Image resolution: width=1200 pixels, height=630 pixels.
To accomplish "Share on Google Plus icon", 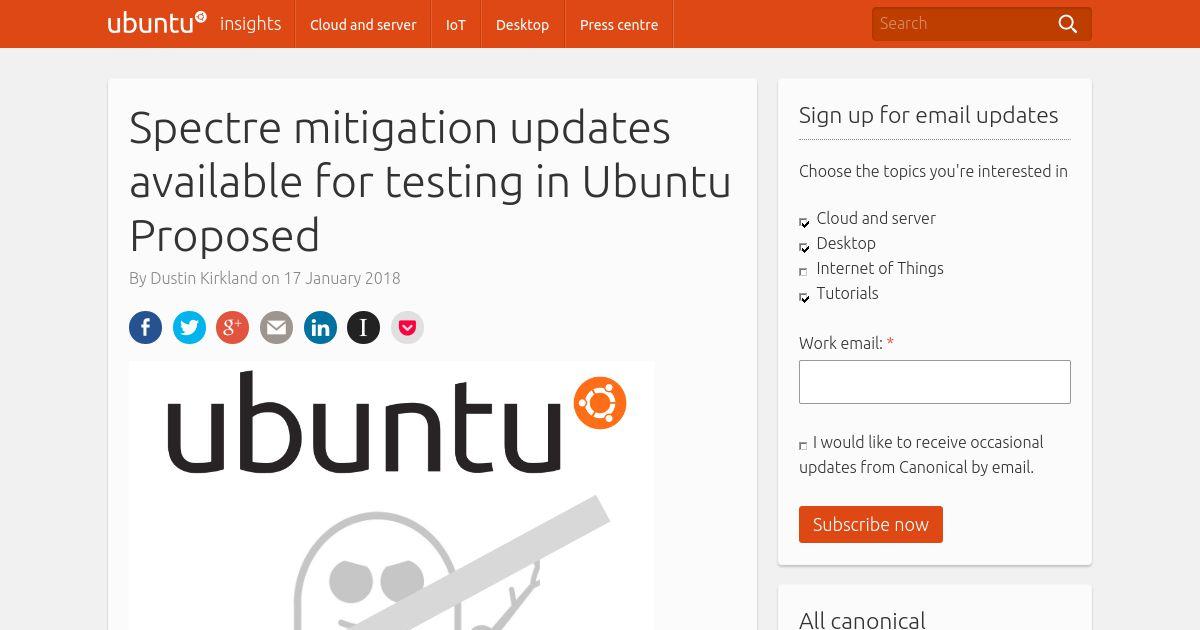I will 232,327.
